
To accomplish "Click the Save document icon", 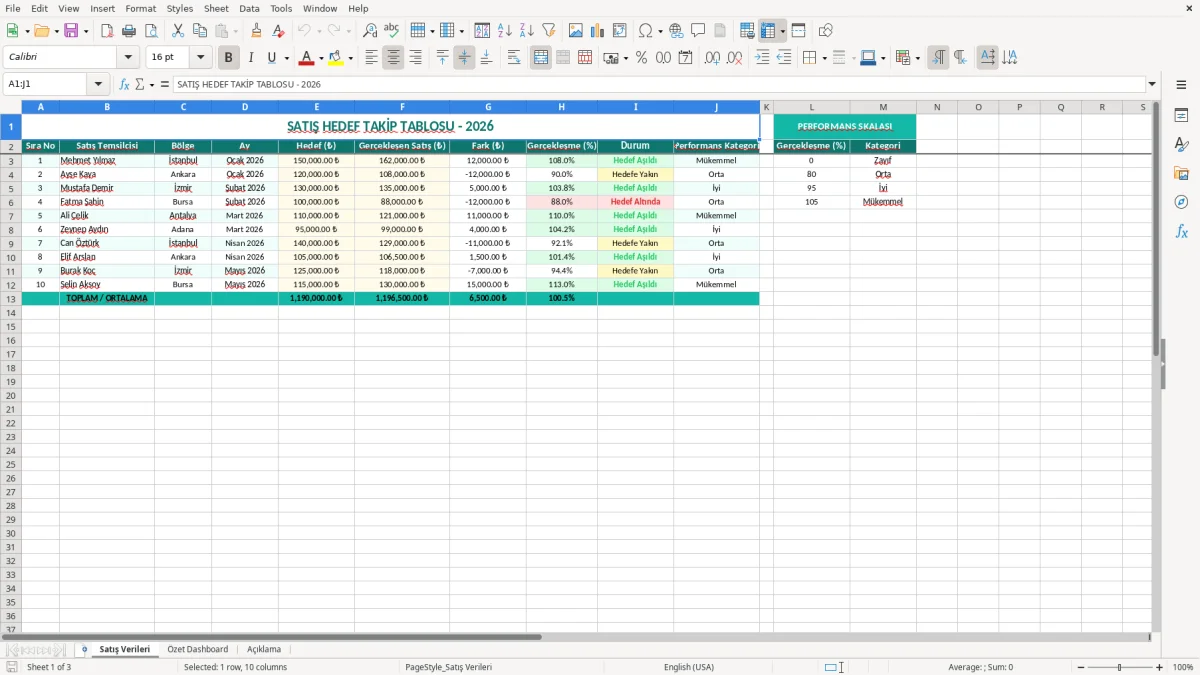I will pyautogui.click(x=71, y=31).
